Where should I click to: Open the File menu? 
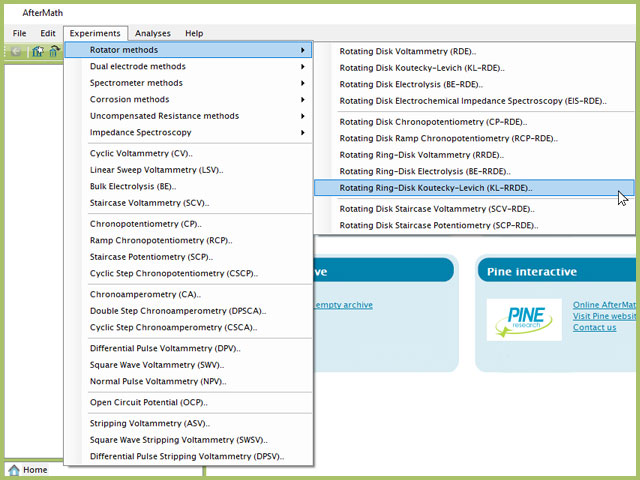[x=19, y=33]
